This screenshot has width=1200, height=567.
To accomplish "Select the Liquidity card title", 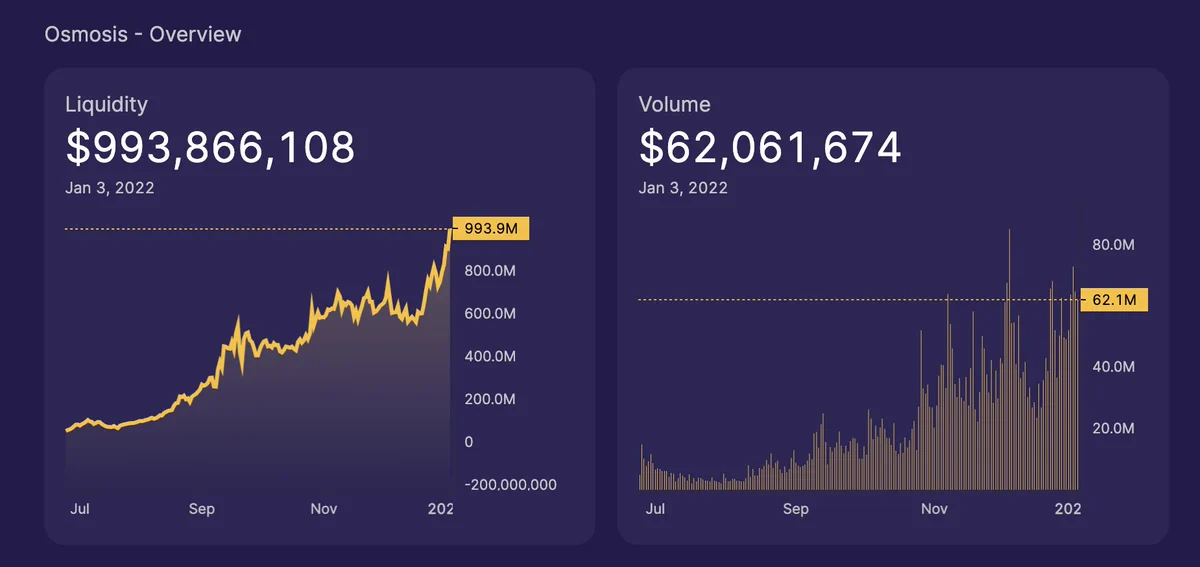I will pos(106,104).
